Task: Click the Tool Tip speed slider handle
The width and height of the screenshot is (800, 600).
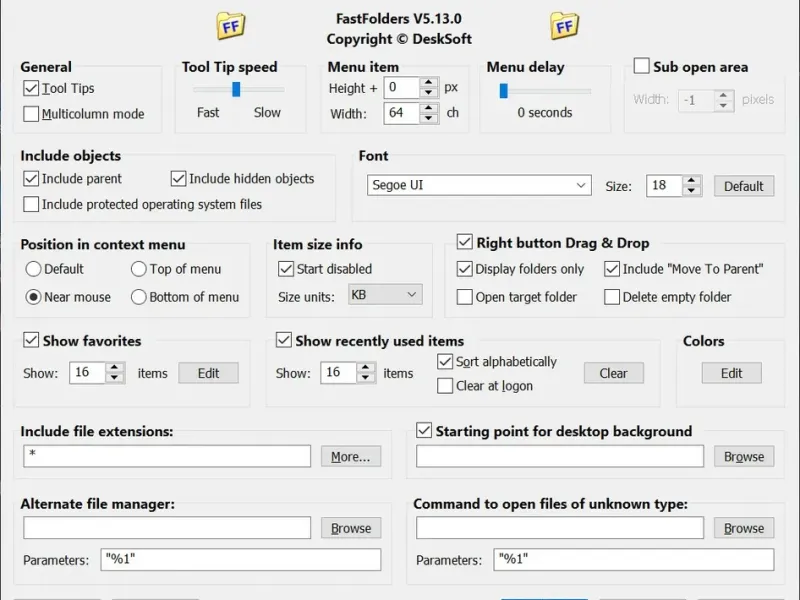Action: (236, 90)
